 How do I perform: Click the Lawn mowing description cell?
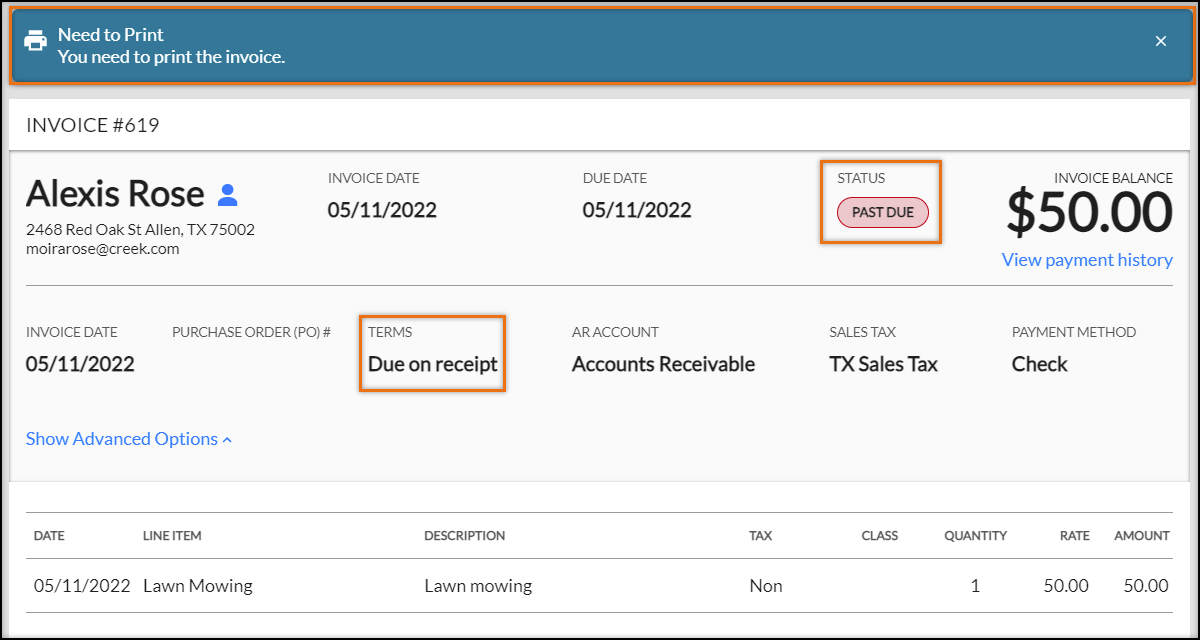478,586
